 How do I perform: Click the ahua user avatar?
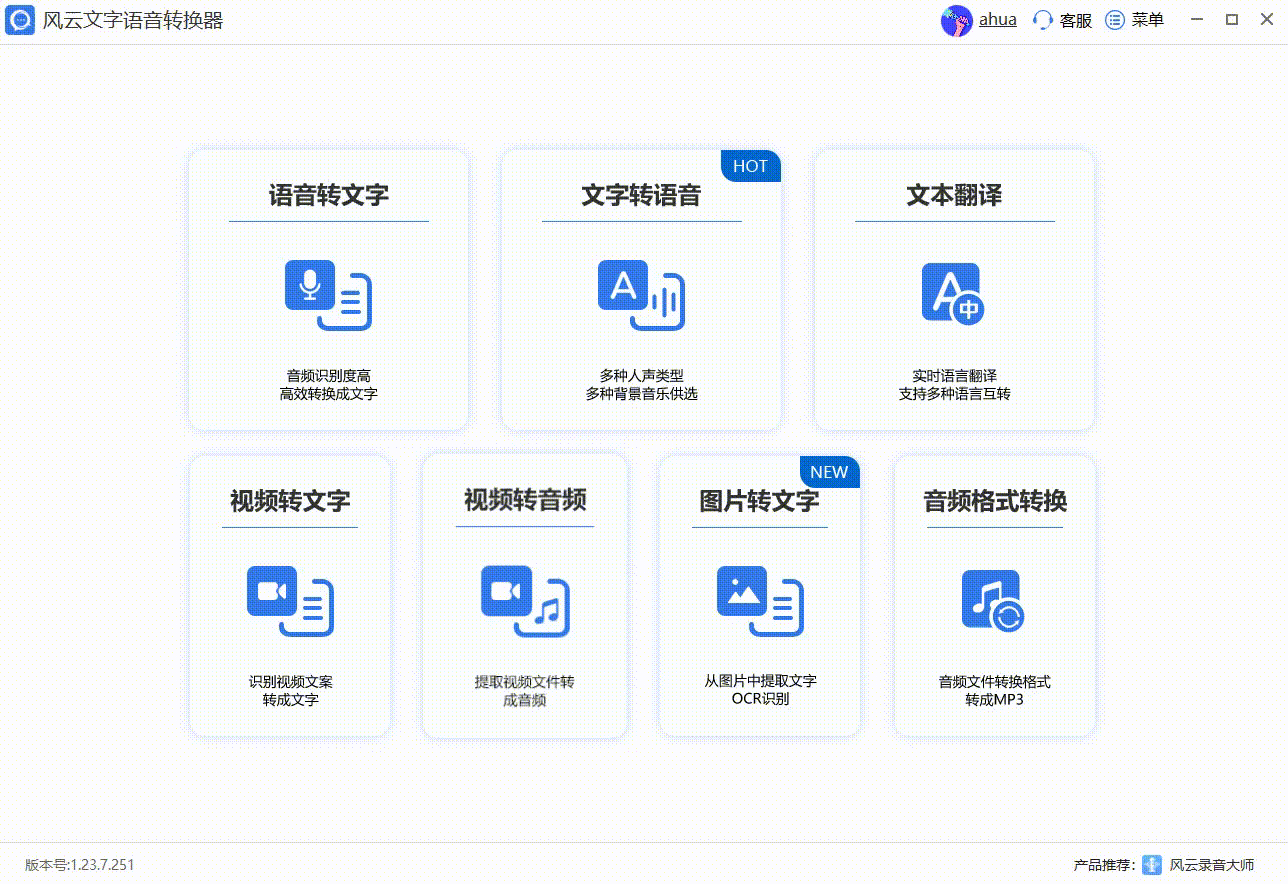point(957,21)
